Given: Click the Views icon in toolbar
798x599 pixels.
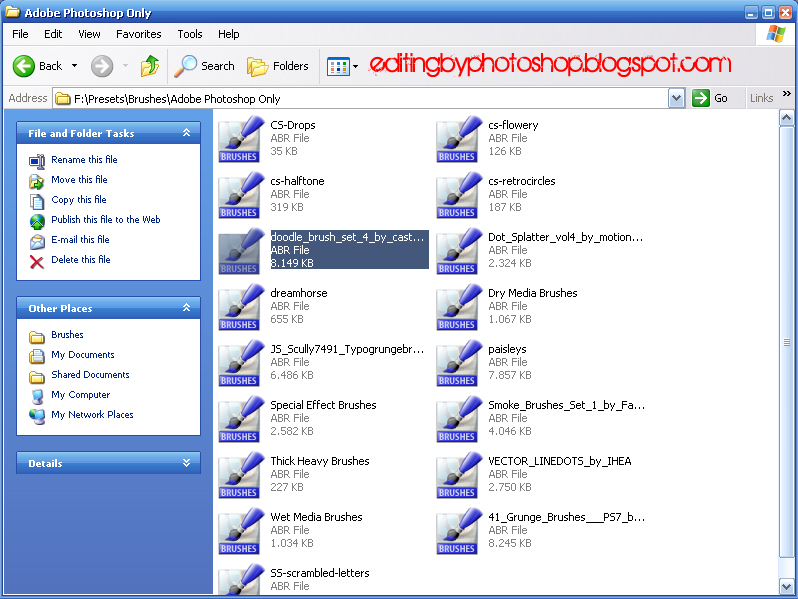Looking at the screenshot, I should click(338, 67).
